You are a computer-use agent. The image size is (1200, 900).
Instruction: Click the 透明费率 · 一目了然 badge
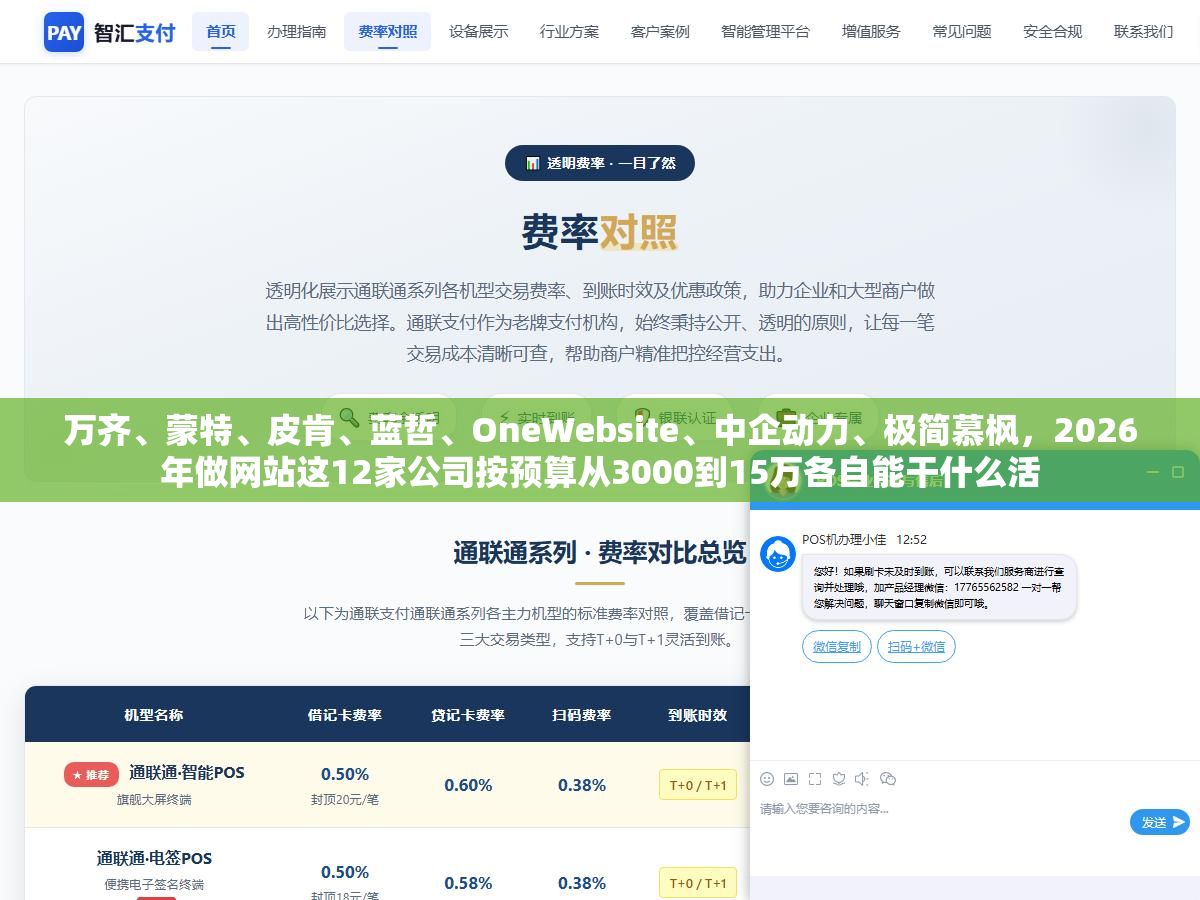point(599,163)
